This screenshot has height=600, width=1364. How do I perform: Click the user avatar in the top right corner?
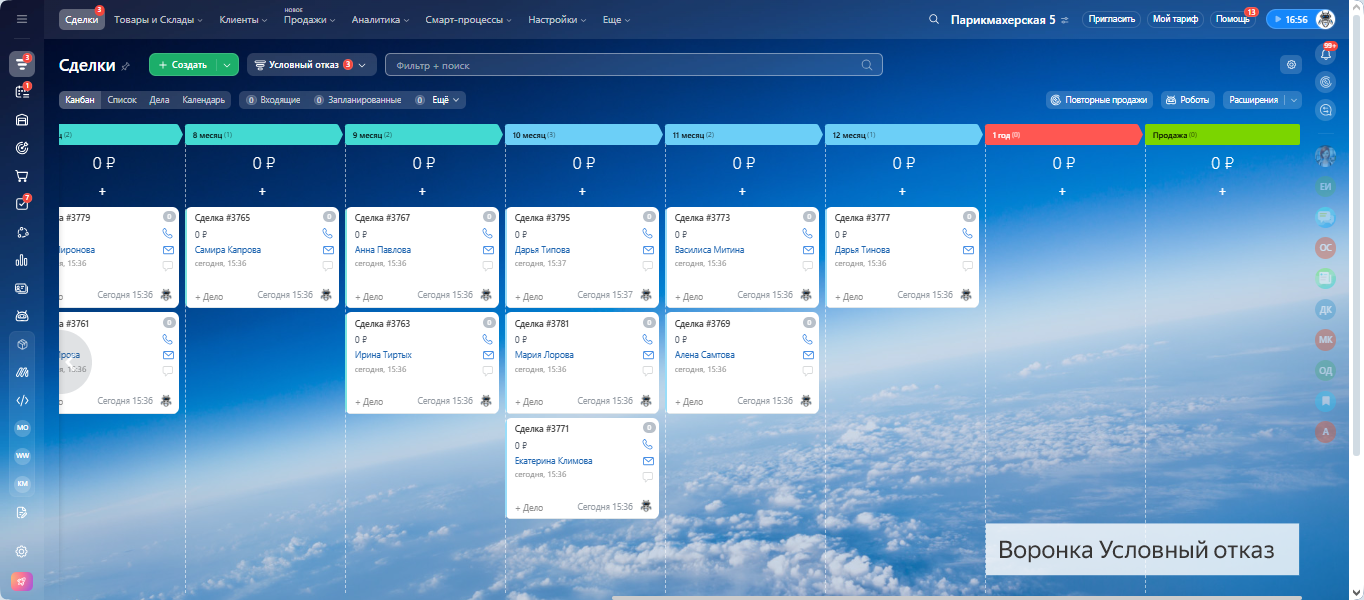tap(1326, 19)
